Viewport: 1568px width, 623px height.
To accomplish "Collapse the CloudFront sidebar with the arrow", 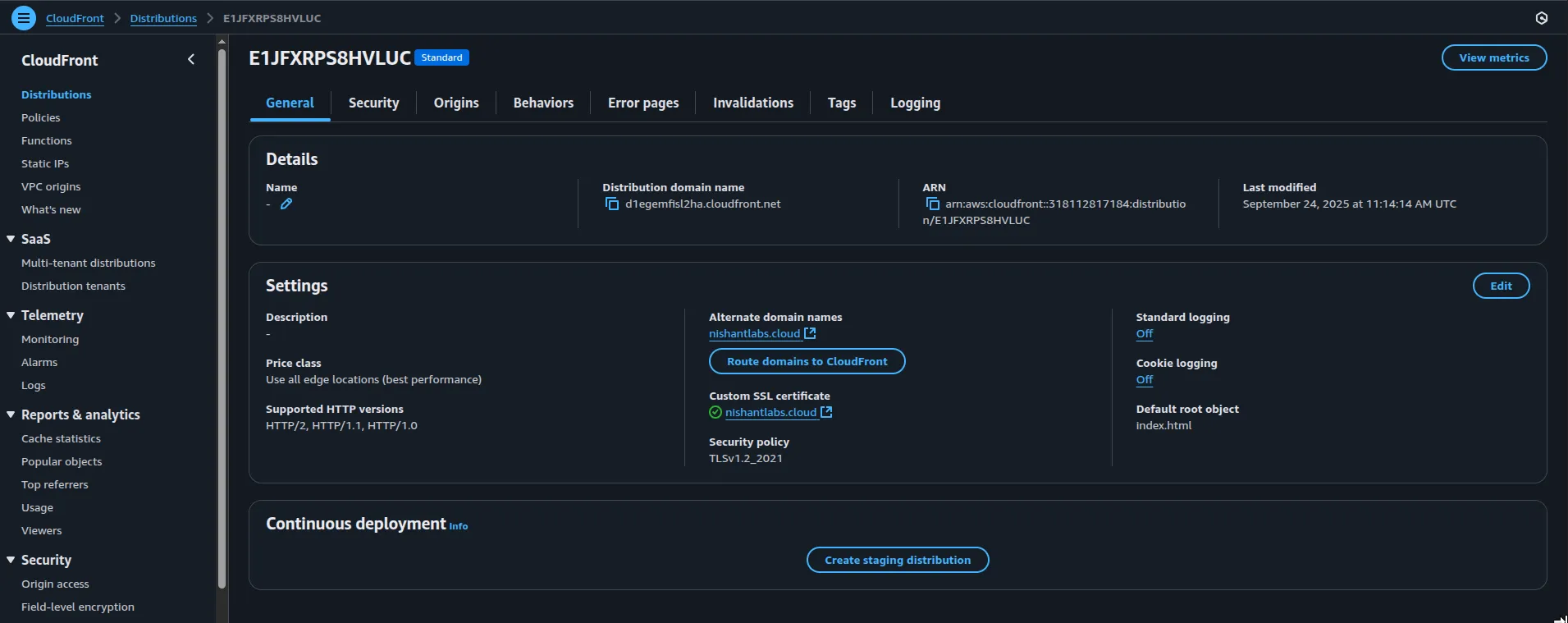I will [x=191, y=59].
